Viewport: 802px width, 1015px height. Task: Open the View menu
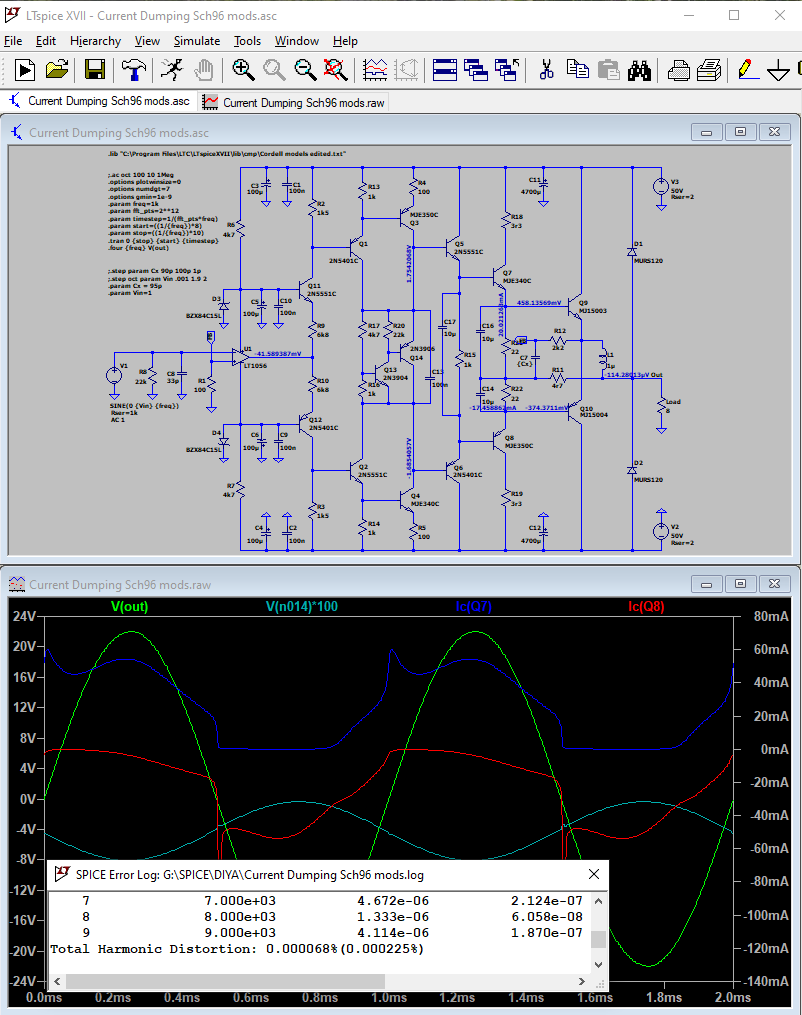tap(147, 41)
